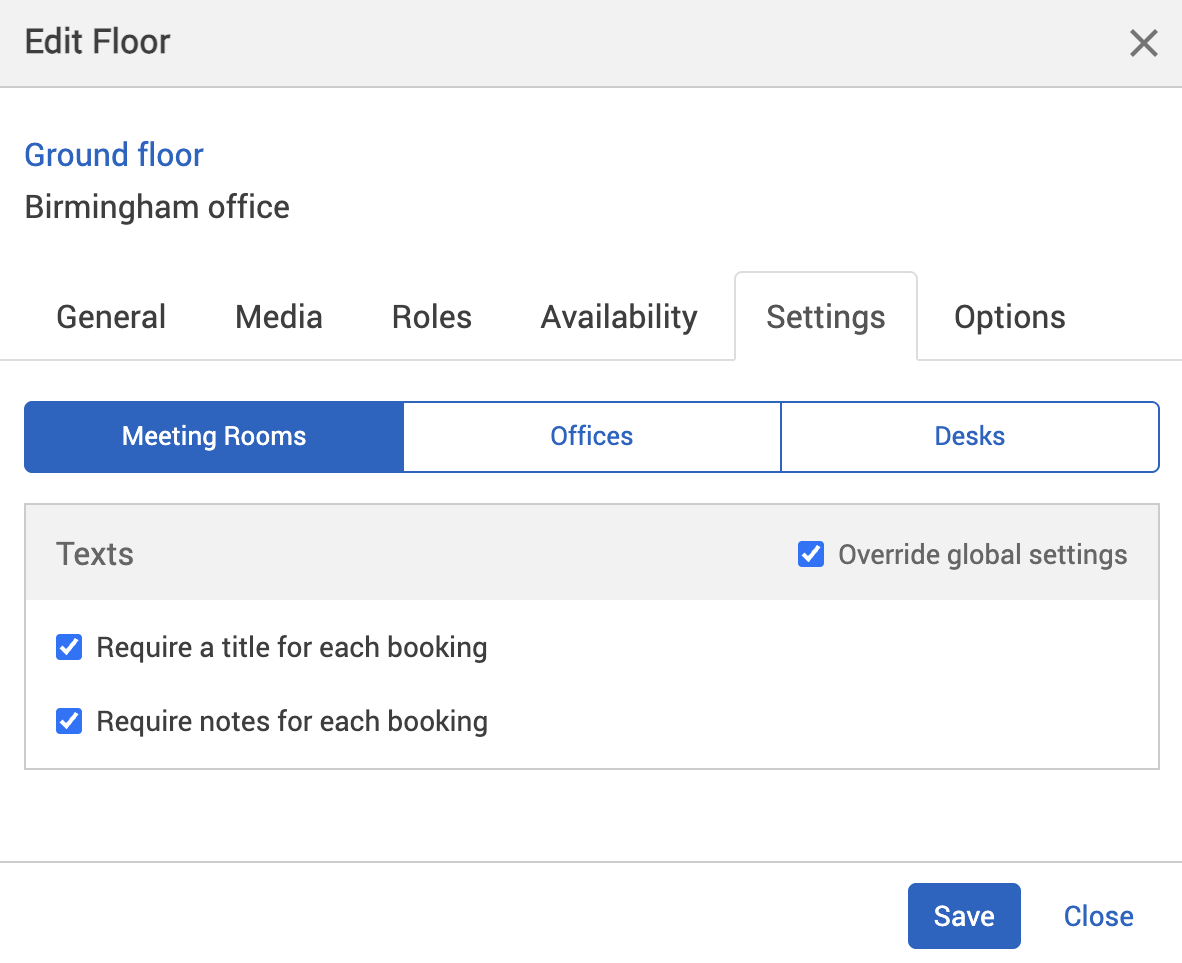Click the Texts section header
1182x963 pixels.
coord(94,553)
